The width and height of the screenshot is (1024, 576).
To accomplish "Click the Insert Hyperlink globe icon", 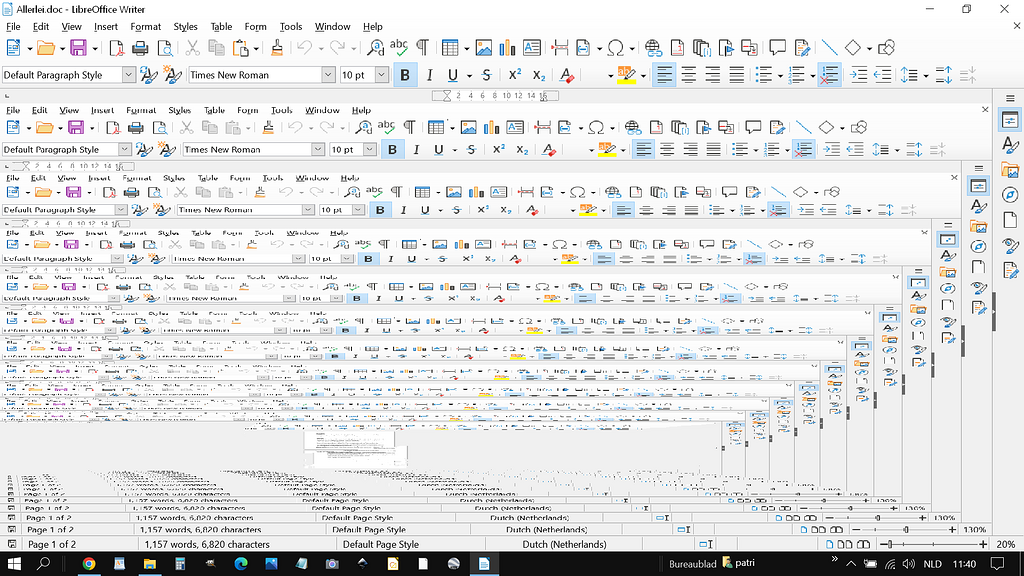I will coord(653,46).
